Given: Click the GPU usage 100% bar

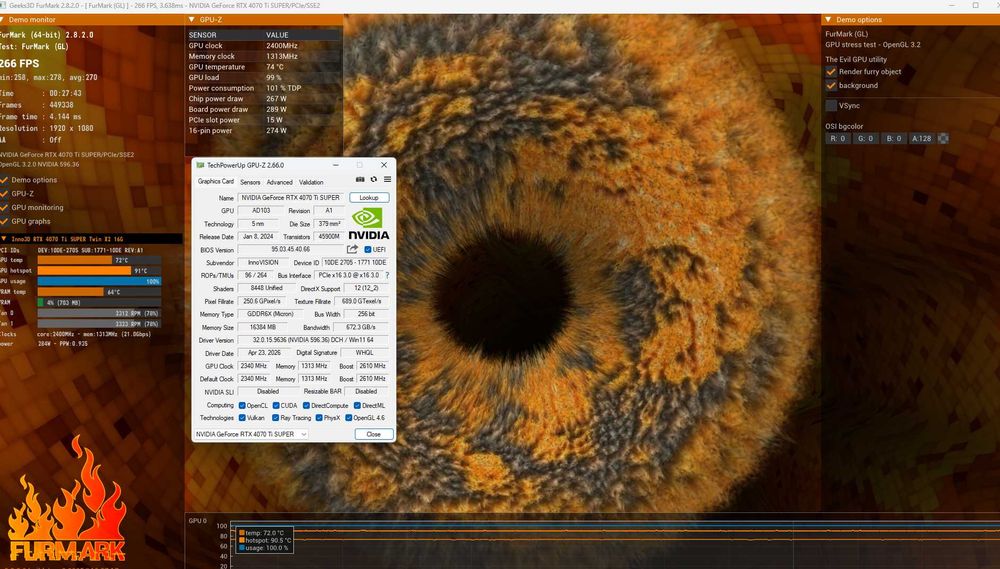Looking at the screenshot, I should [x=99, y=281].
